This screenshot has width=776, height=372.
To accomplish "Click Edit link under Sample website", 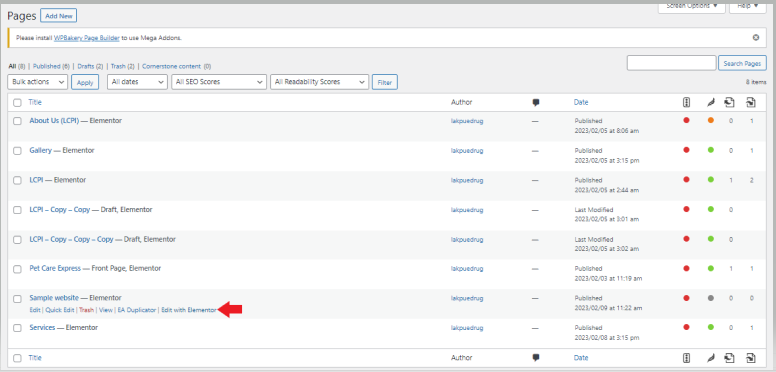I will click(35, 310).
